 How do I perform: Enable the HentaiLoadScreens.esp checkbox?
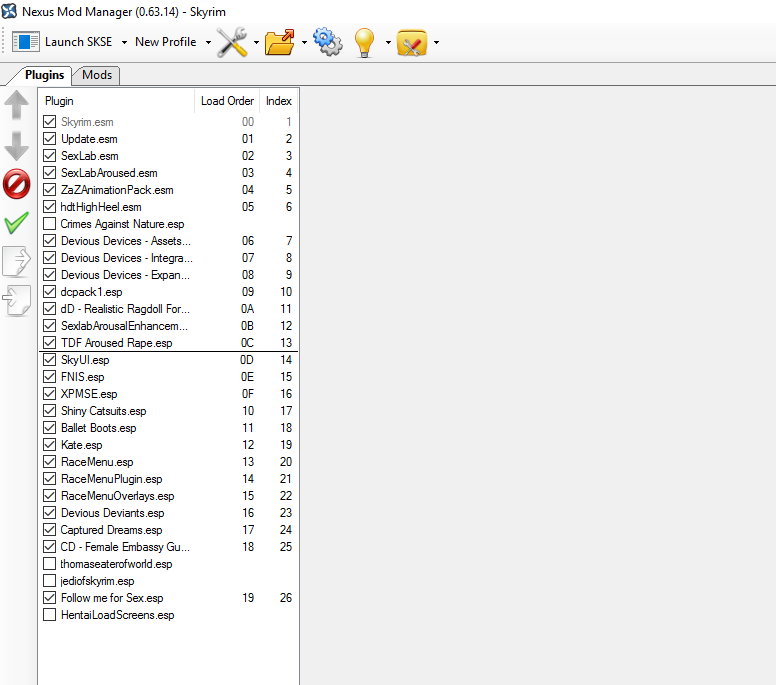point(49,615)
